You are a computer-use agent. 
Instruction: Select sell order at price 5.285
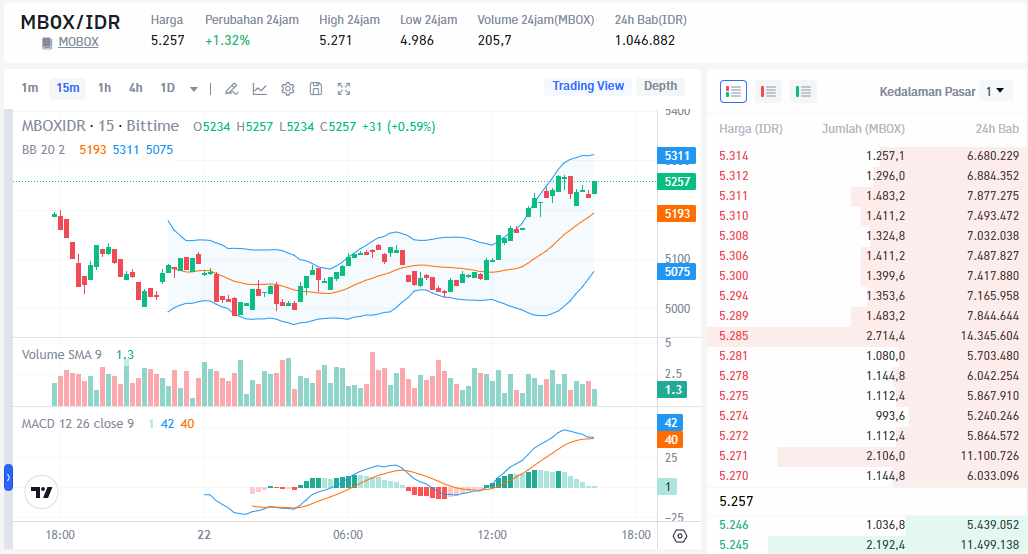pyautogui.click(x=867, y=336)
